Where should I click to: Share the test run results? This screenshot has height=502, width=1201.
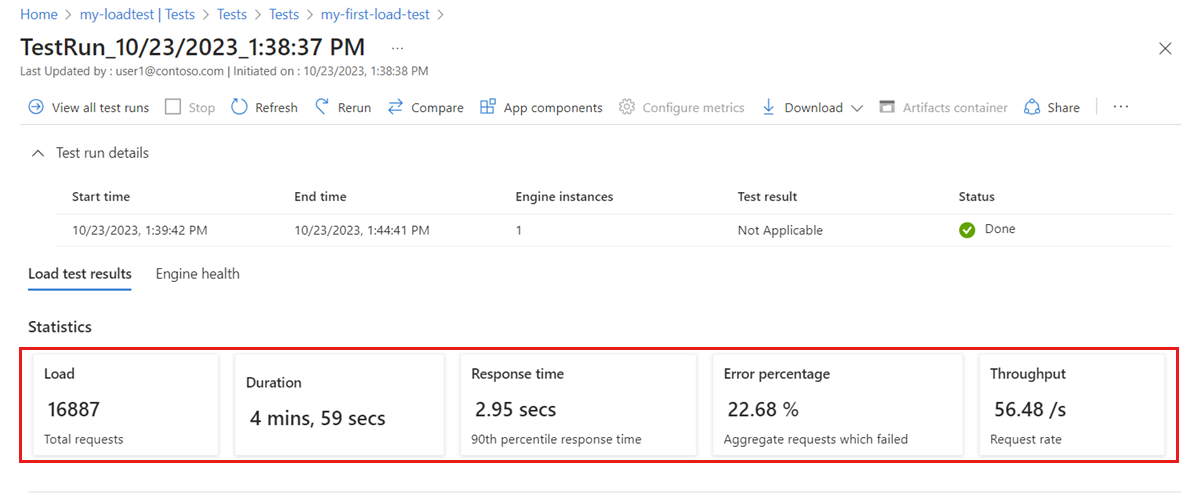point(1052,107)
